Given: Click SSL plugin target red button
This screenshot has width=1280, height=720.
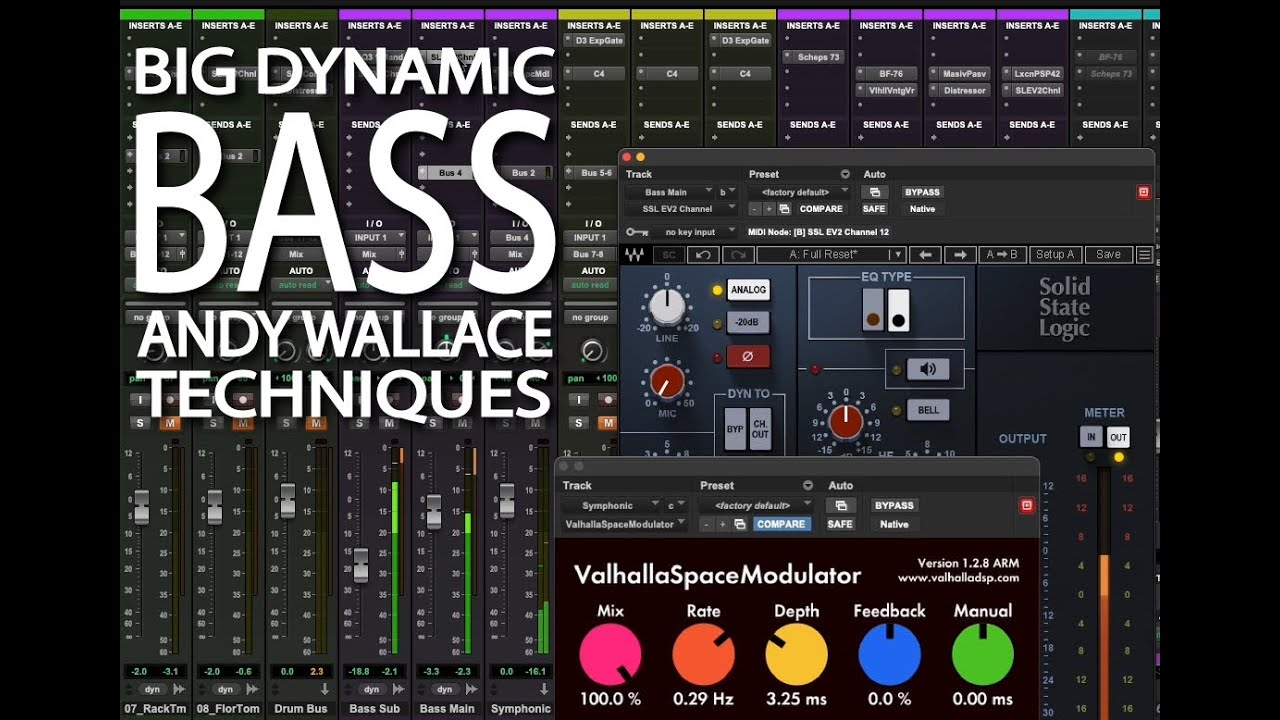Looking at the screenshot, I should coord(1144,192).
